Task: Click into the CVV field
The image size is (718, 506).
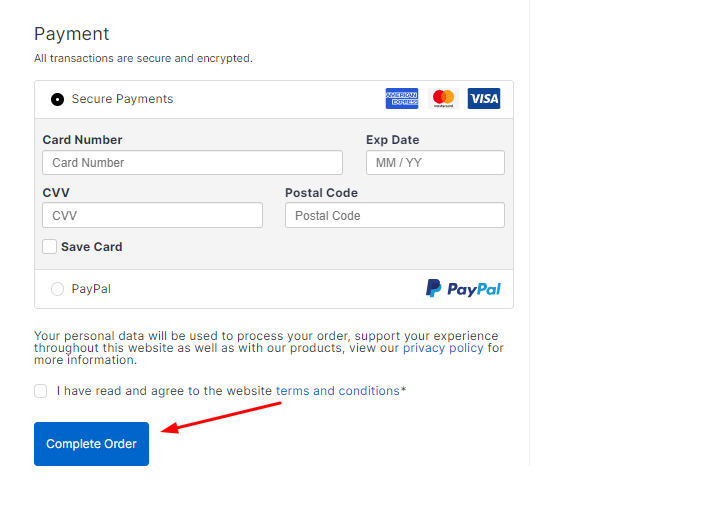Action: (152, 215)
